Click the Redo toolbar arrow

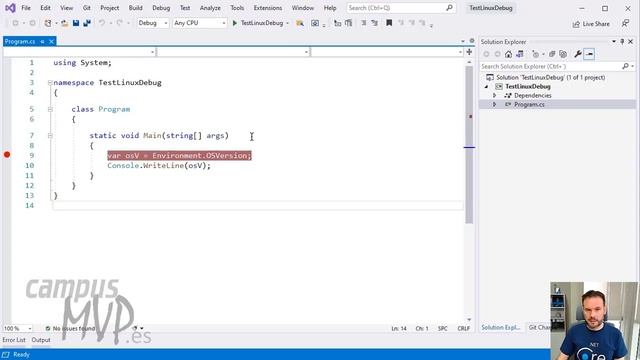tap(119, 23)
